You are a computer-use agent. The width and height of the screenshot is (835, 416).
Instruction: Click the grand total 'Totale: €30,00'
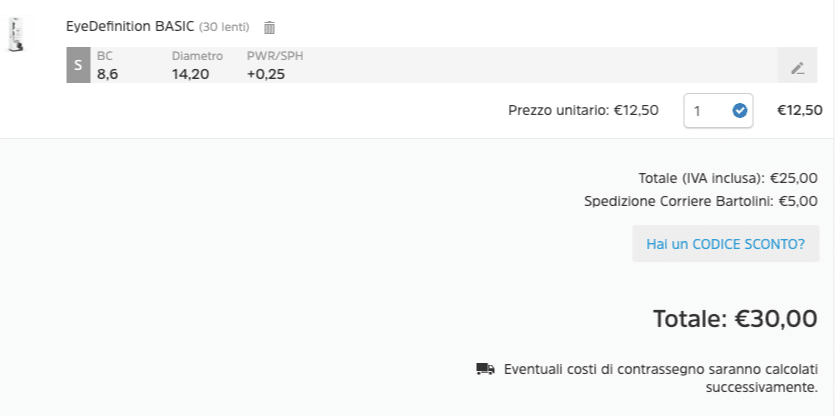[735, 319]
